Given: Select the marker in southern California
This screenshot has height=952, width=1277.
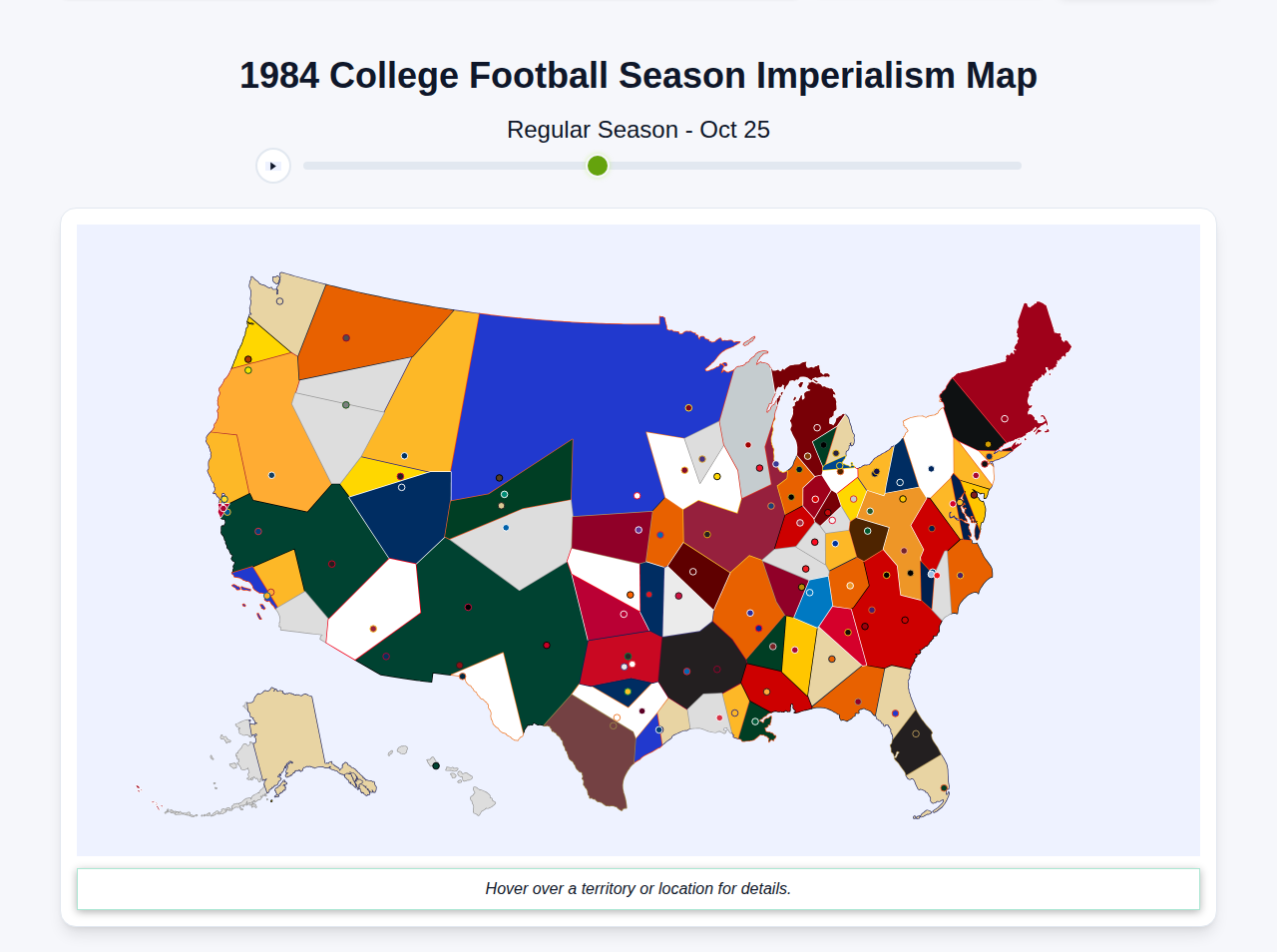Looking at the screenshot, I should tap(267, 596).
